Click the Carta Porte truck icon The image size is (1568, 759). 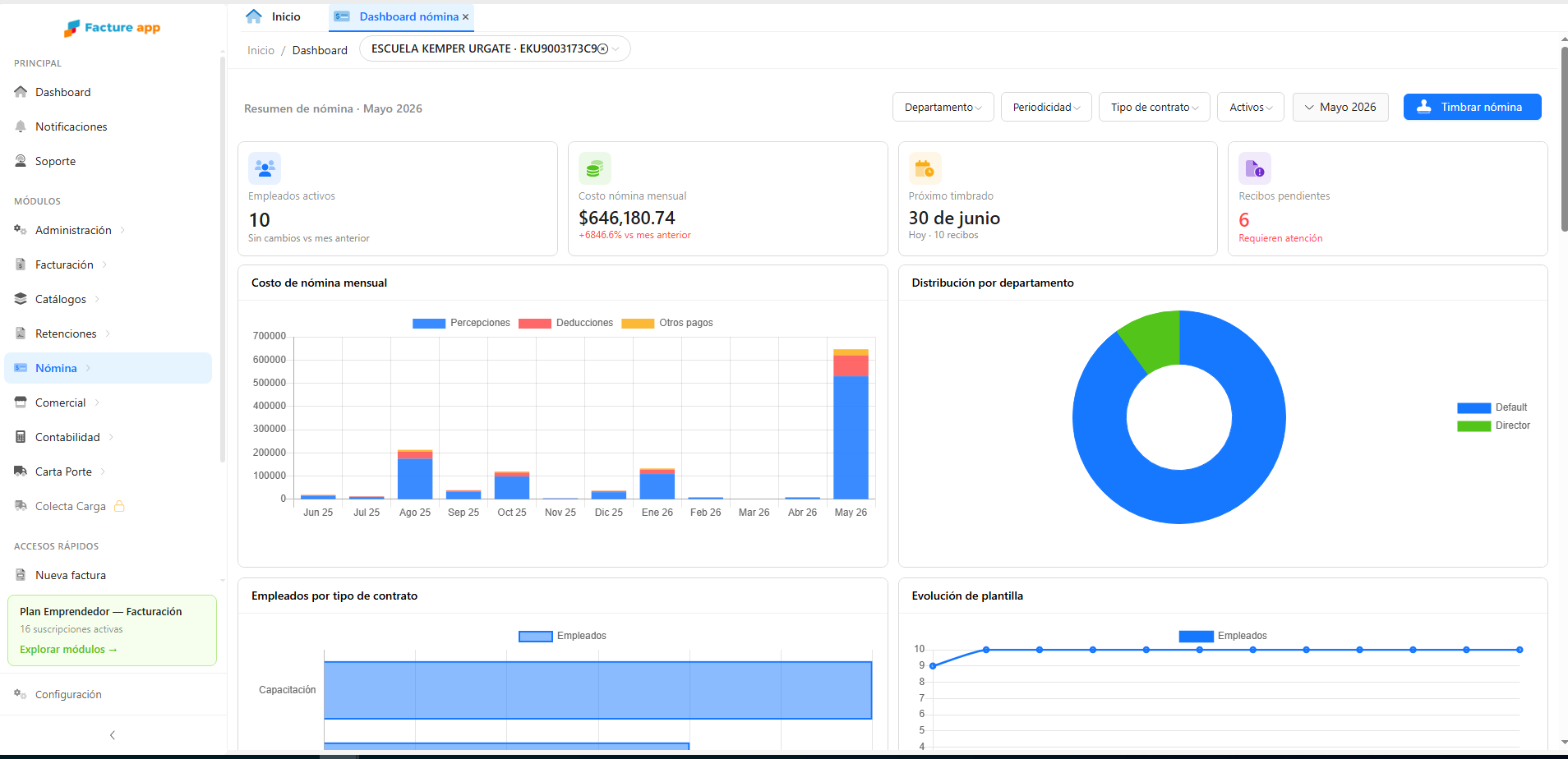click(21, 471)
